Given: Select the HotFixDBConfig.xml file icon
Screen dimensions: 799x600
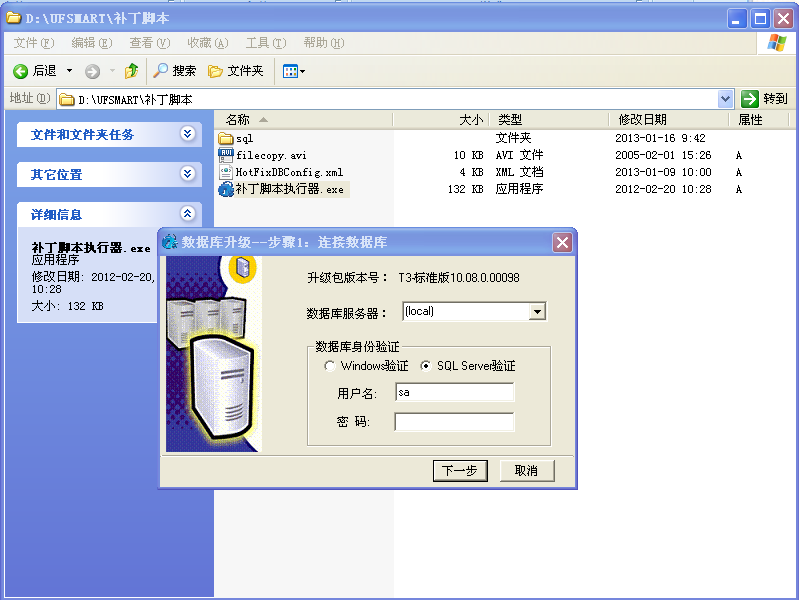Looking at the screenshot, I should click(x=226, y=172).
